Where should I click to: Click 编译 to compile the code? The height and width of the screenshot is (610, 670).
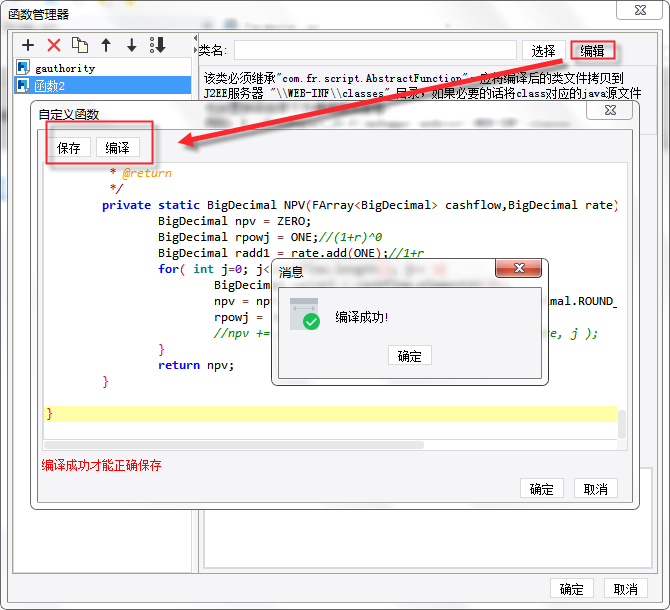tap(118, 148)
